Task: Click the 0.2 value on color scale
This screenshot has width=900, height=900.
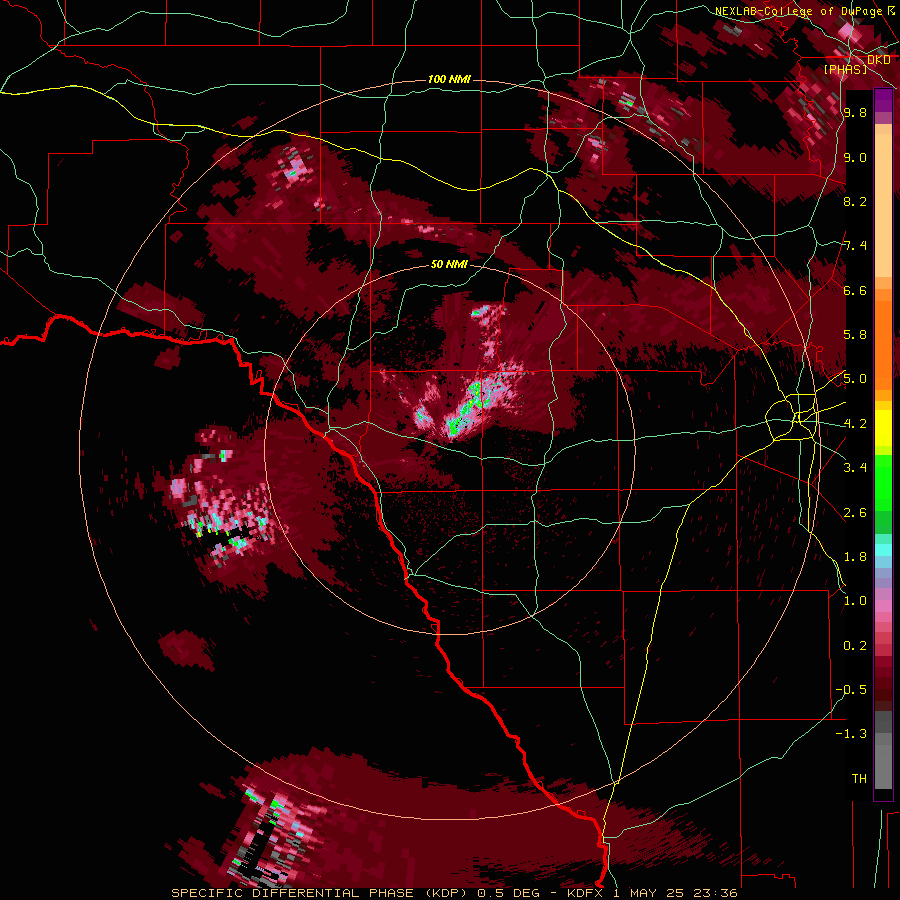Action: point(855,646)
